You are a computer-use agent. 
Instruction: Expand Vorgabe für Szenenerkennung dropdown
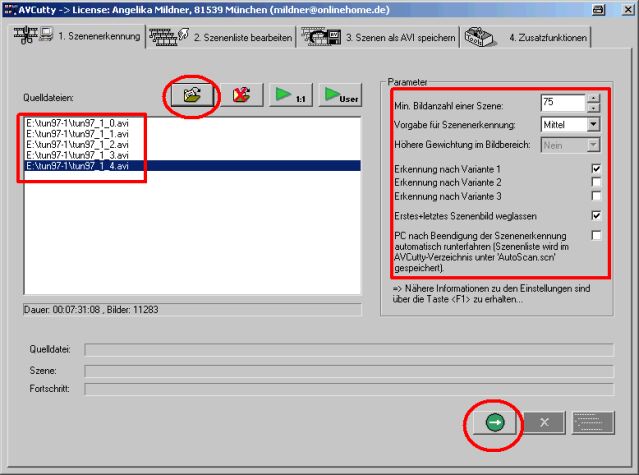(593, 124)
